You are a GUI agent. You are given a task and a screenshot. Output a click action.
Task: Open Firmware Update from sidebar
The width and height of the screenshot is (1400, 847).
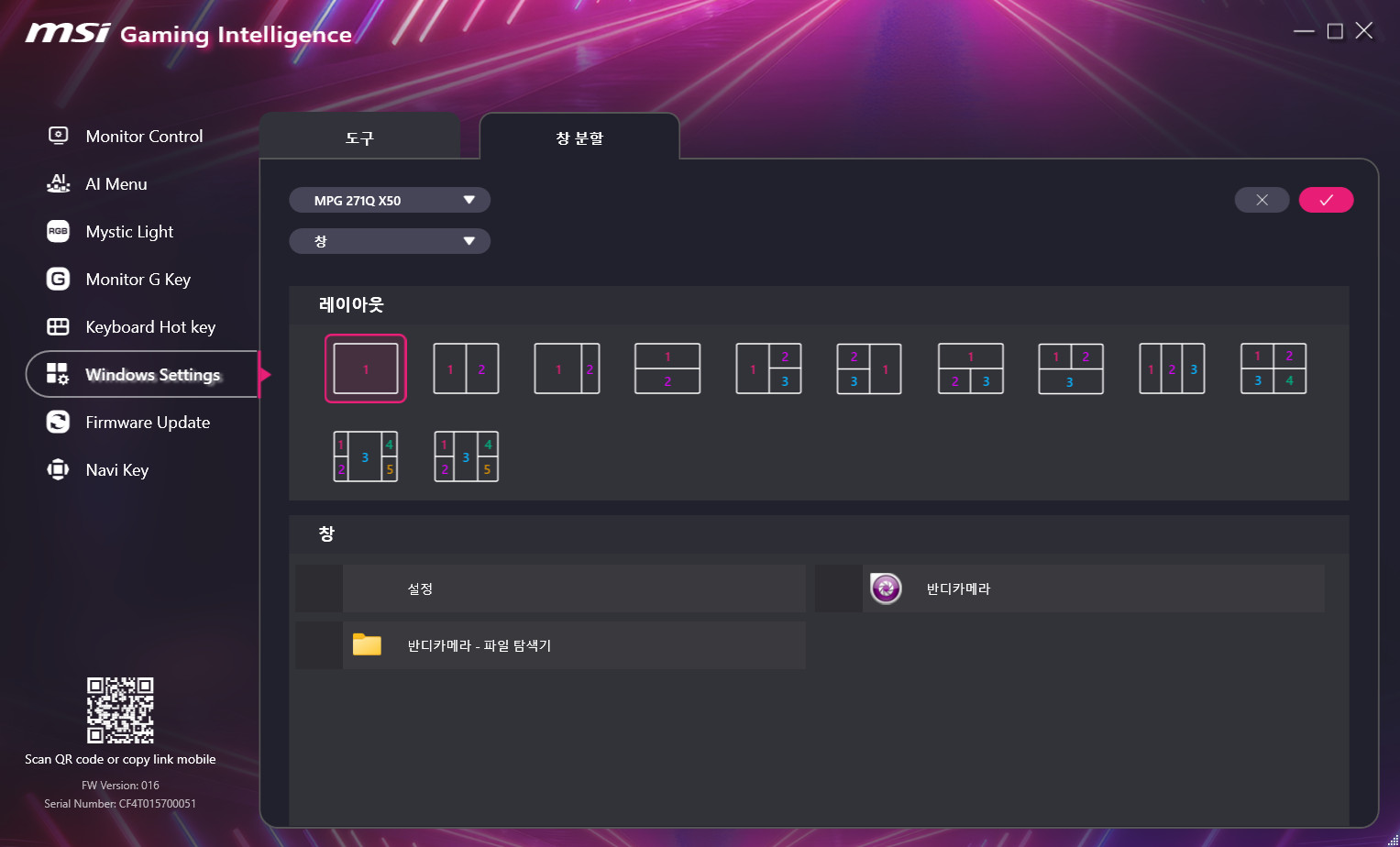[x=147, y=423]
